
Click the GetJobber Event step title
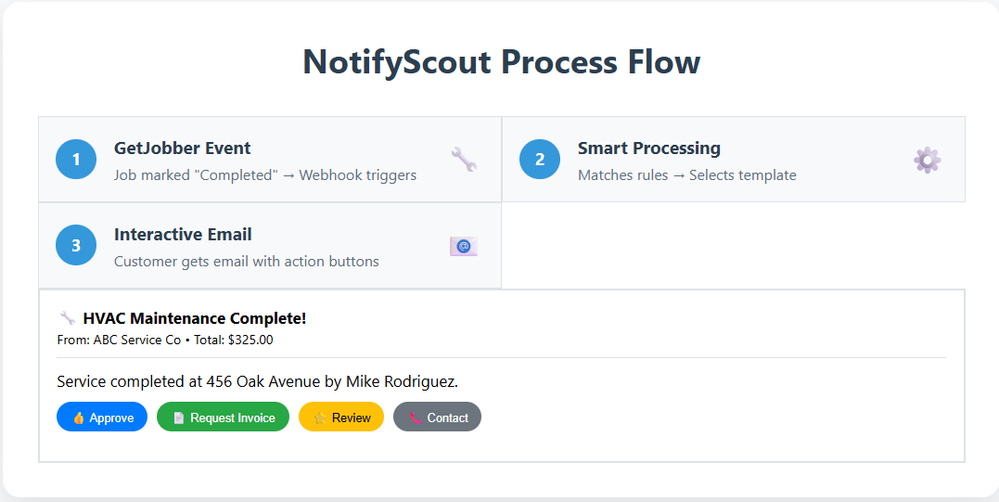point(183,148)
